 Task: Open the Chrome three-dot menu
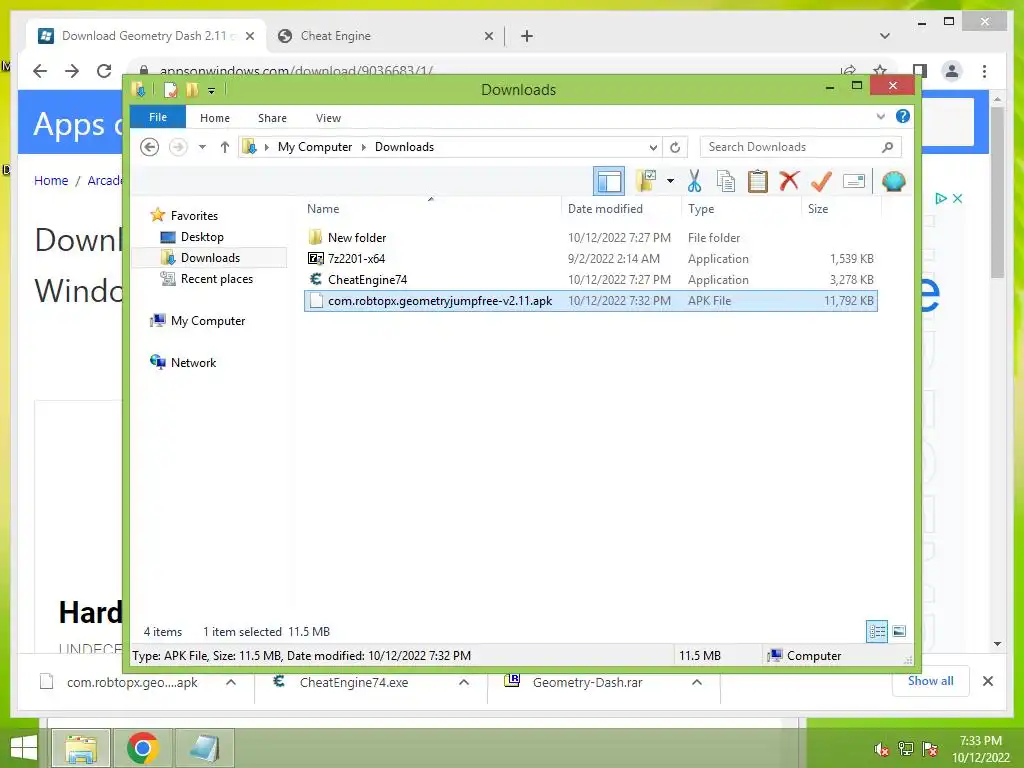point(984,71)
